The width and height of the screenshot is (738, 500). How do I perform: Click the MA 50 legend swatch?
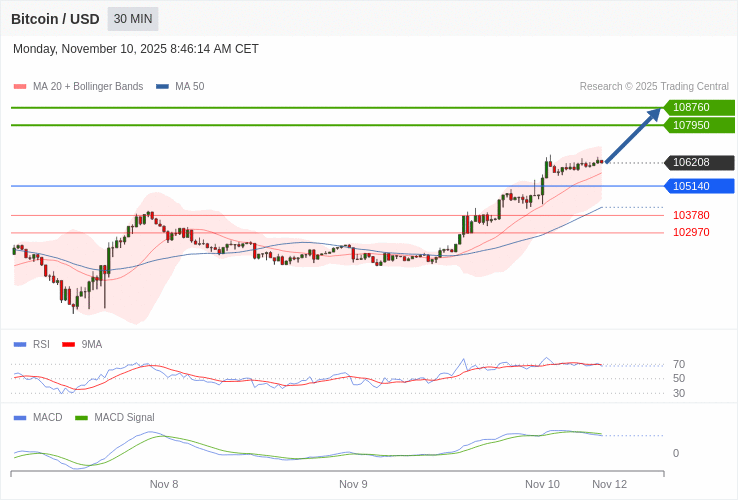[162, 87]
